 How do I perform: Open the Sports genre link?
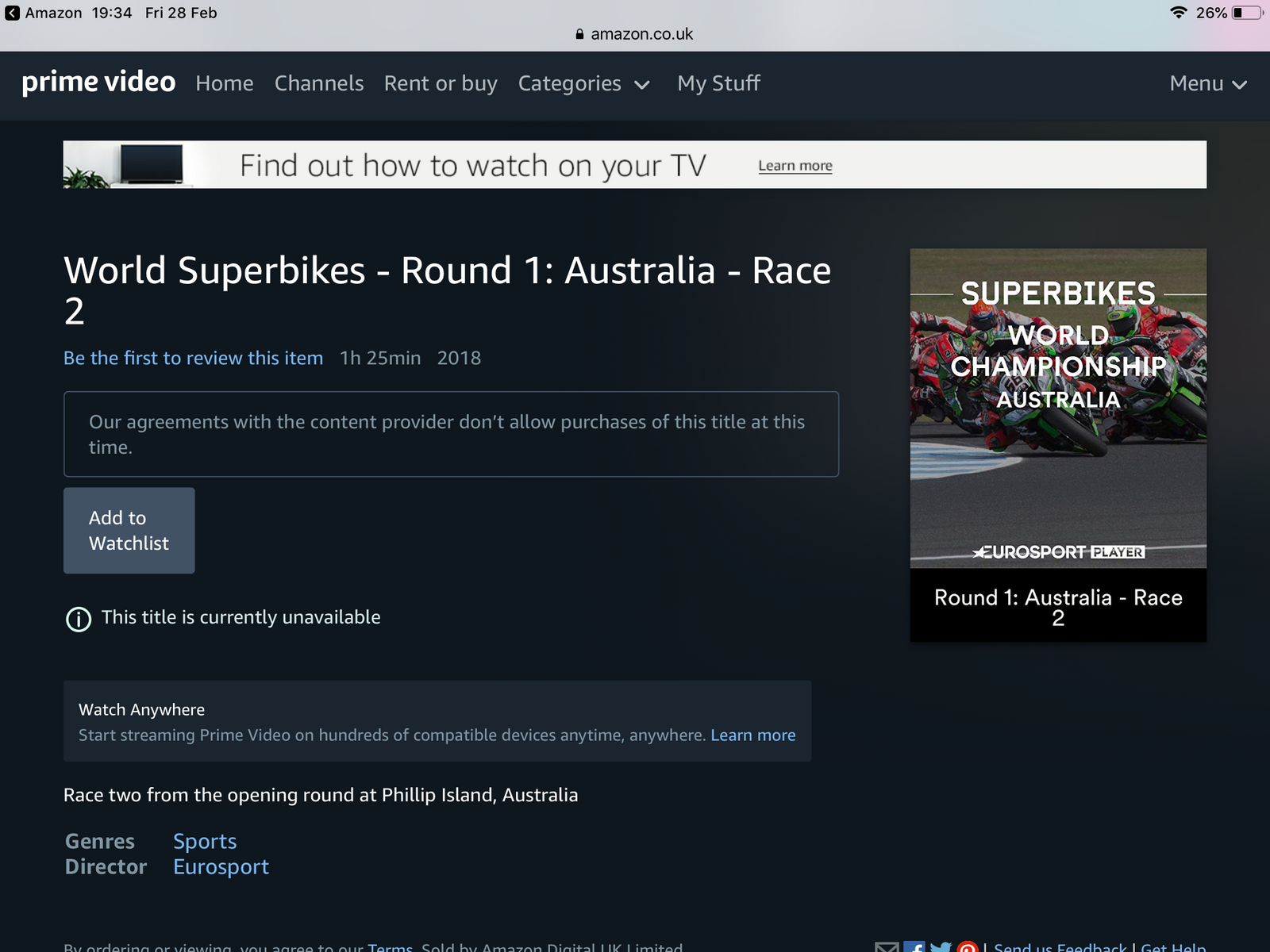[x=205, y=841]
